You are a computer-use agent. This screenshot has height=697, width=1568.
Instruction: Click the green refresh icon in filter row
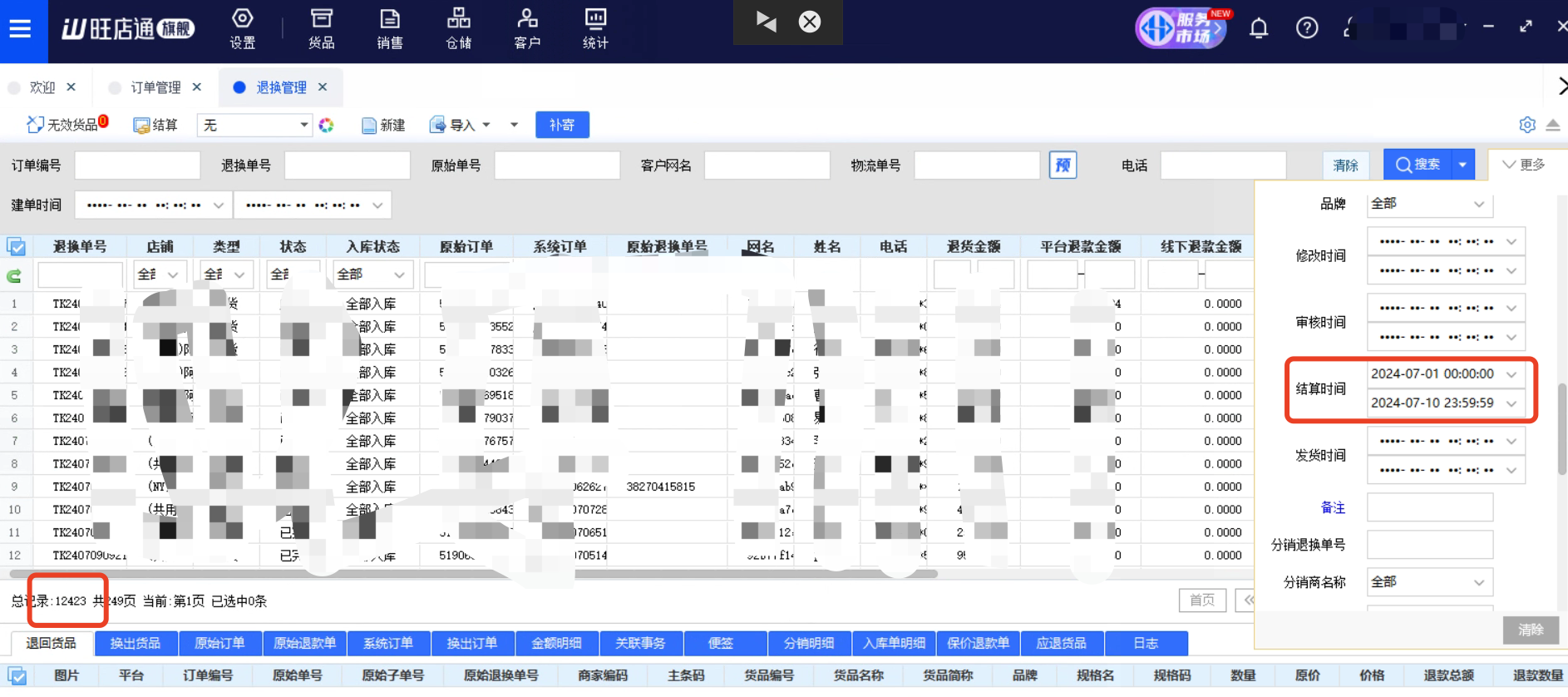pos(14,275)
